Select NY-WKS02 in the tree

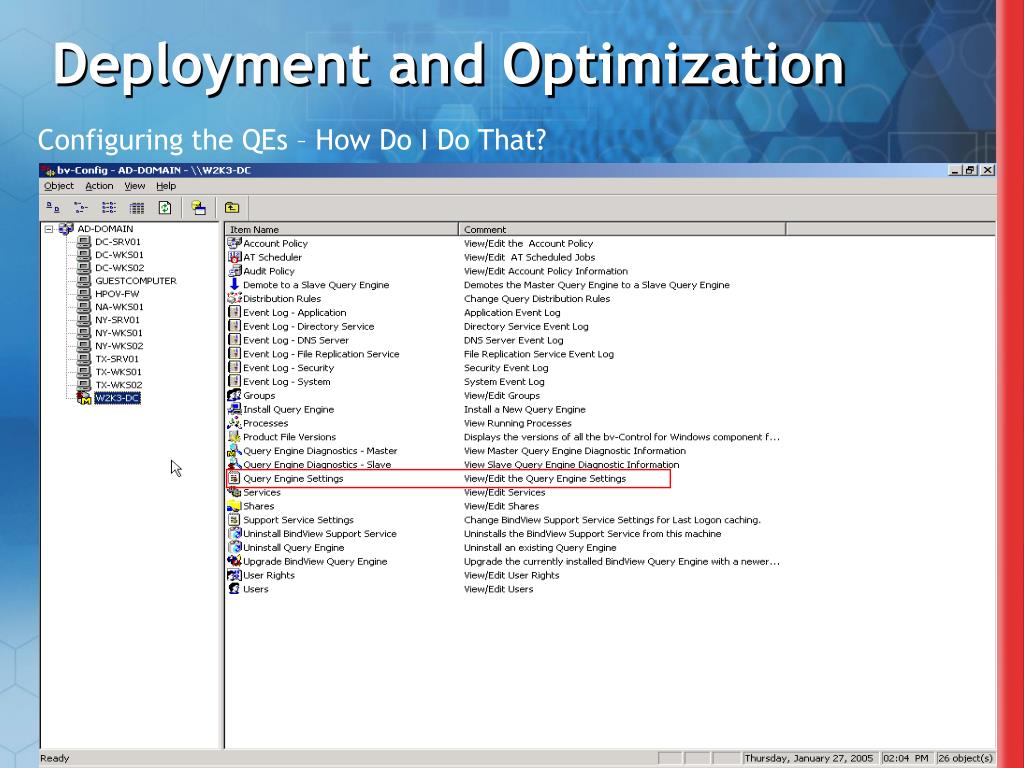click(x=119, y=346)
